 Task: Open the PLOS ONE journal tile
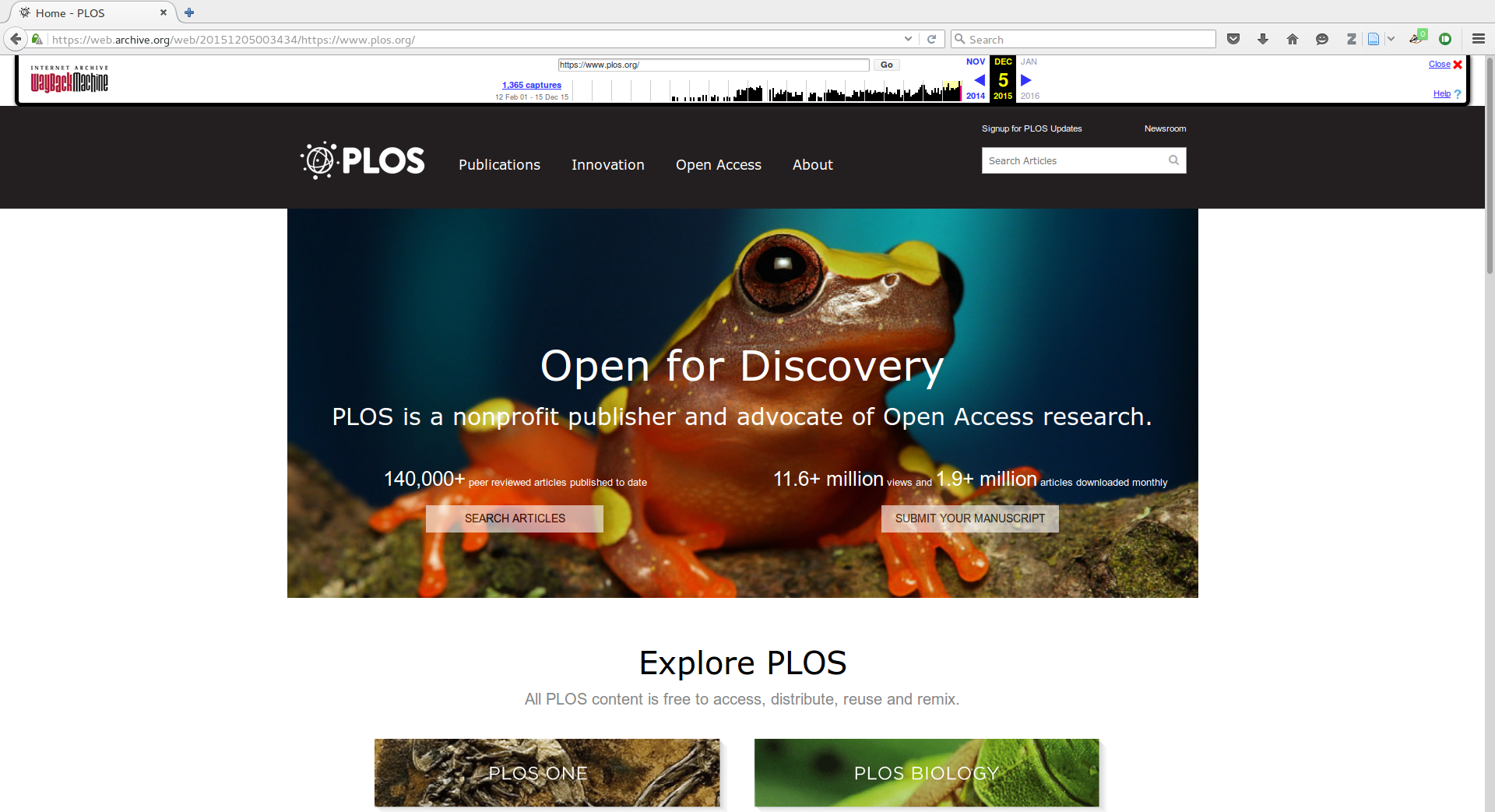point(547,773)
